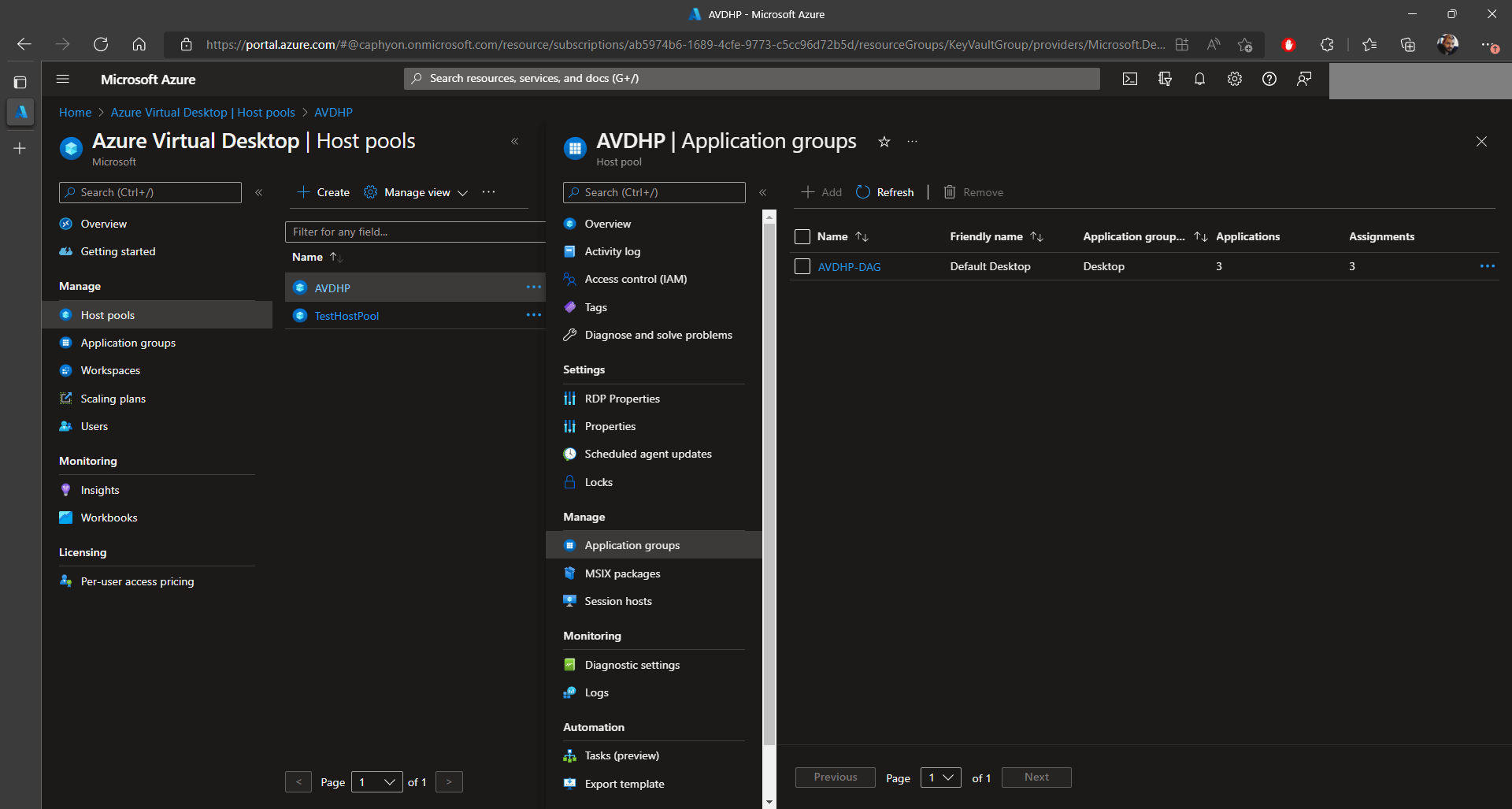Viewport: 1512px width, 809px height.
Task: Open browser favorites list icon
Action: 1369,45
